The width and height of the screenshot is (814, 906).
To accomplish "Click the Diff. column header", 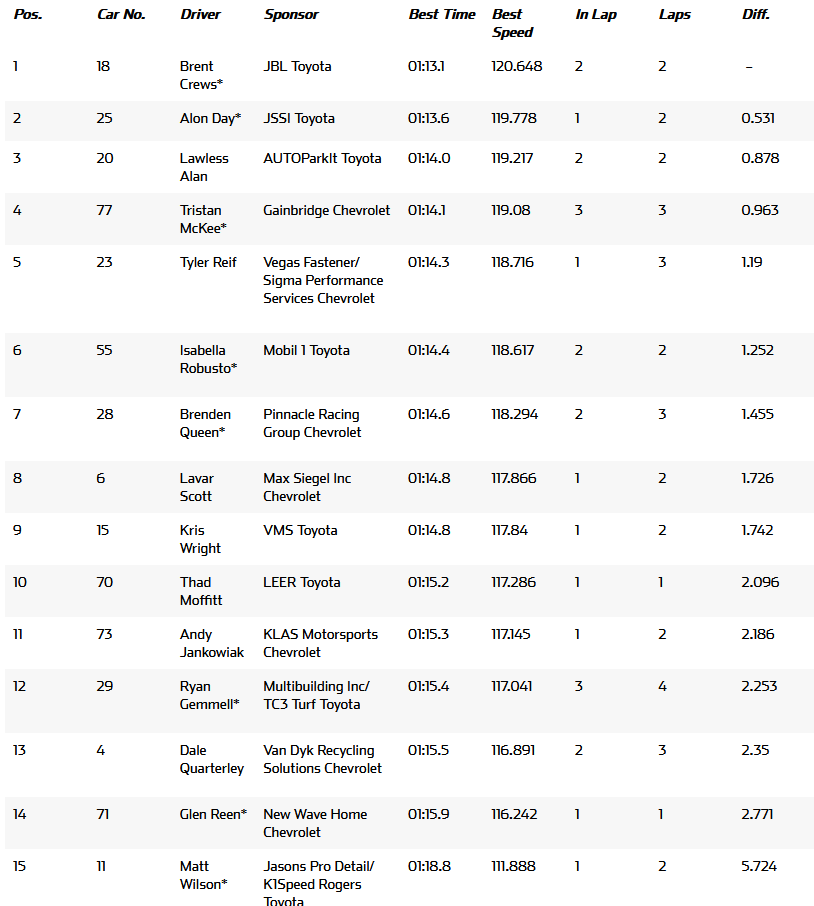I will [756, 14].
